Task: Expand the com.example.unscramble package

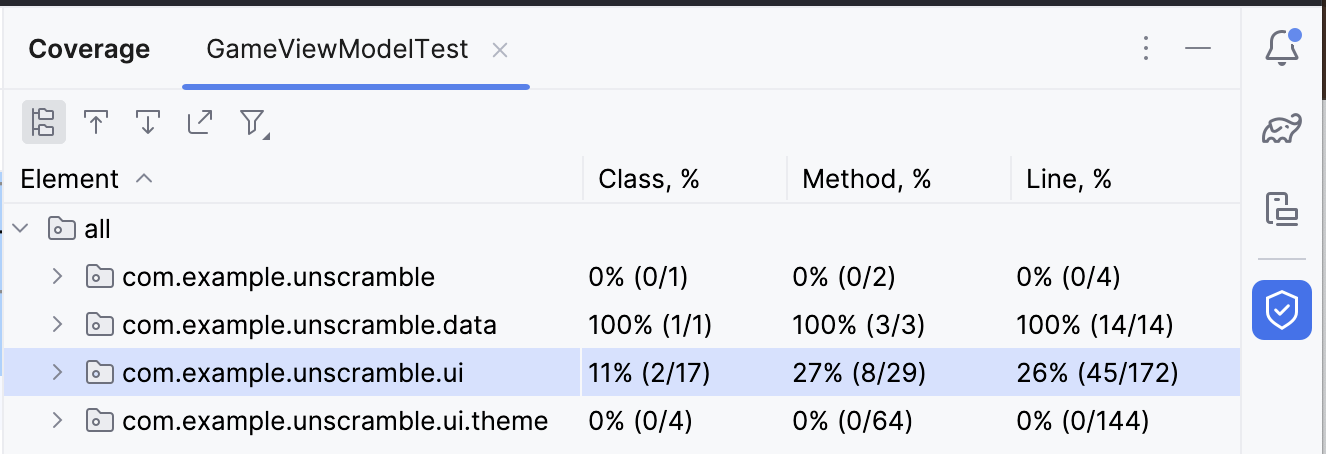Action: (57, 277)
